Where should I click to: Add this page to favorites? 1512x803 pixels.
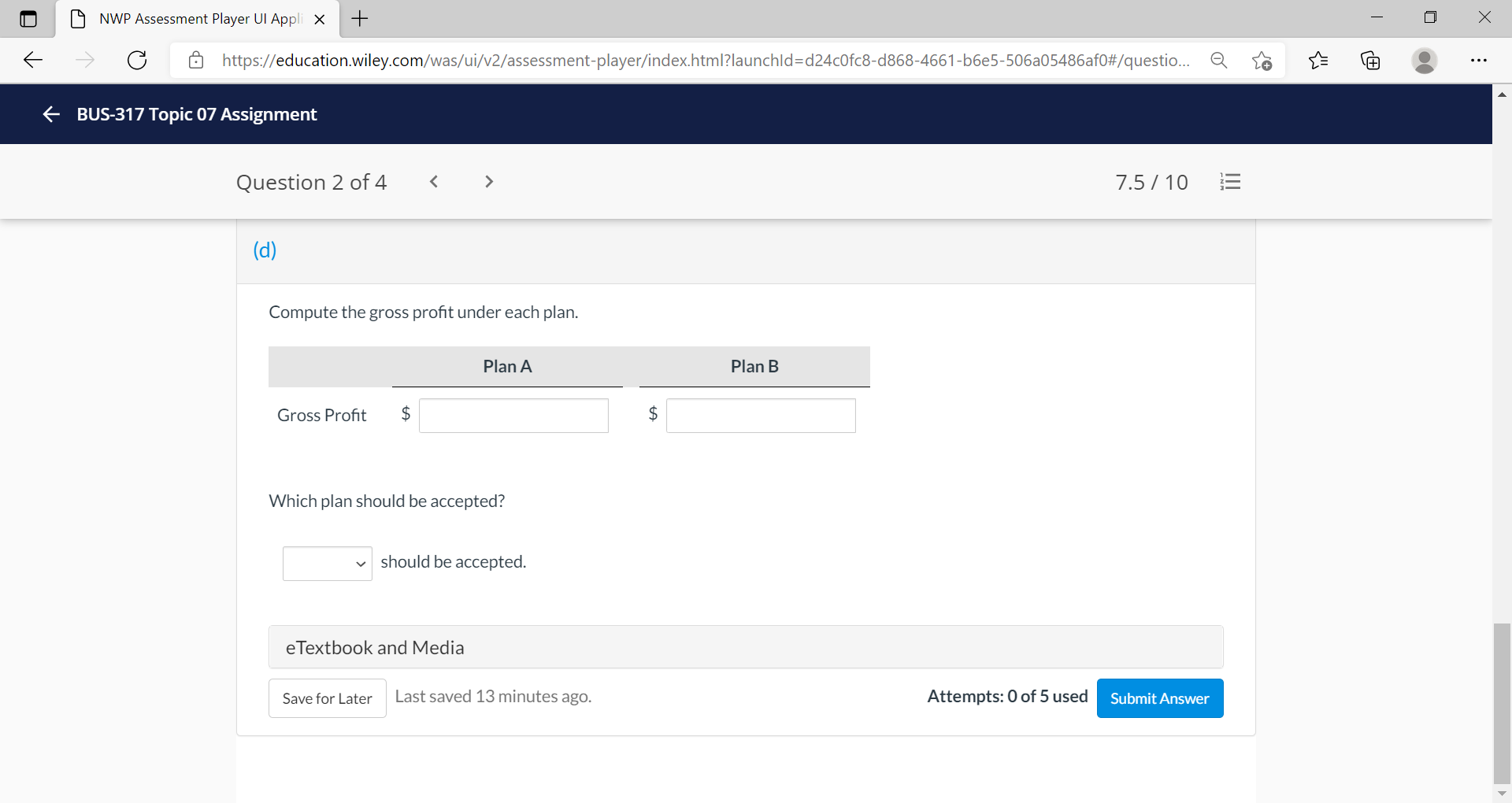pos(1262,61)
